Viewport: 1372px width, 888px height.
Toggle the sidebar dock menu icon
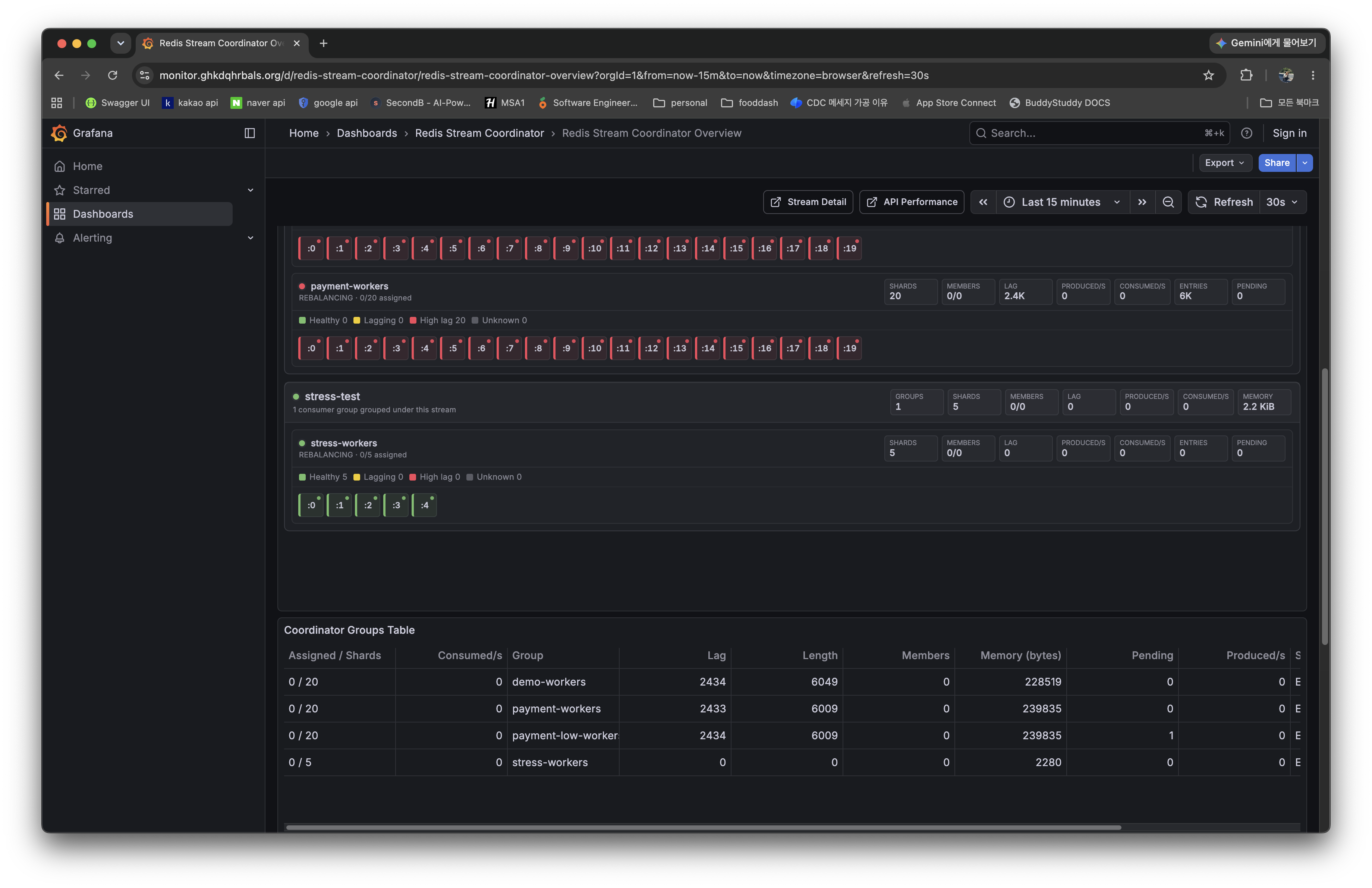coord(250,133)
